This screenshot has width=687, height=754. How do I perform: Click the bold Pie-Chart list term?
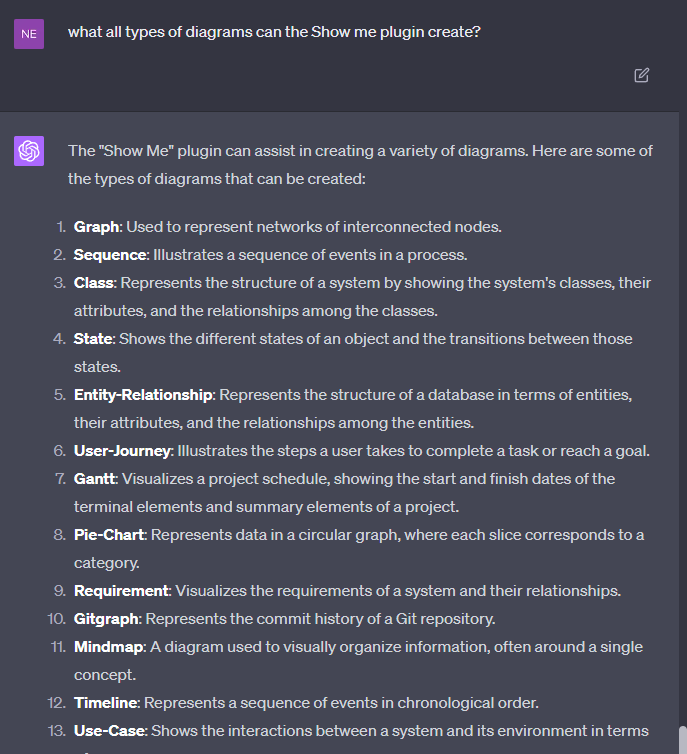point(109,535)
